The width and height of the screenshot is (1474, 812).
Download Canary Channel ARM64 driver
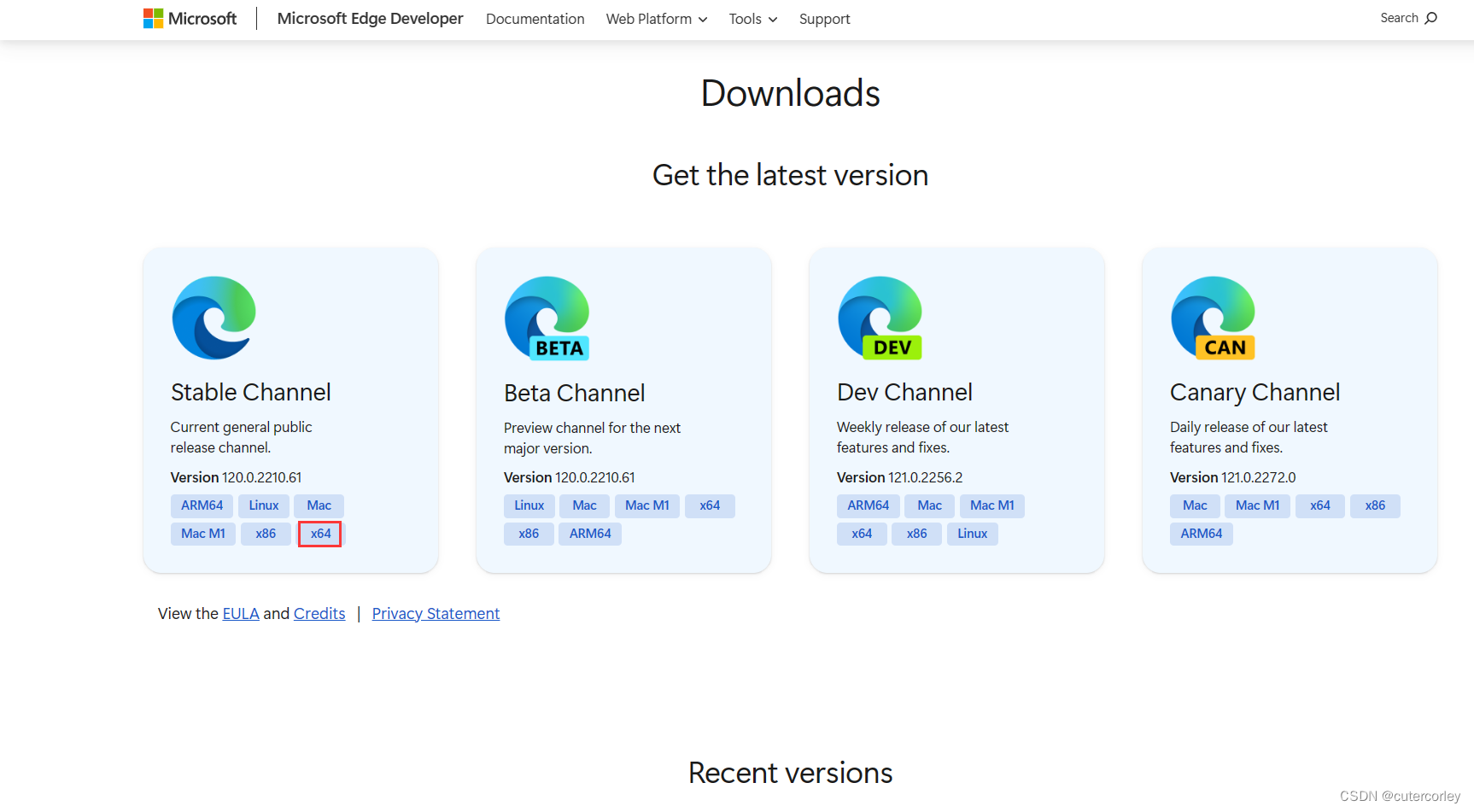(x=1202, y=534)
